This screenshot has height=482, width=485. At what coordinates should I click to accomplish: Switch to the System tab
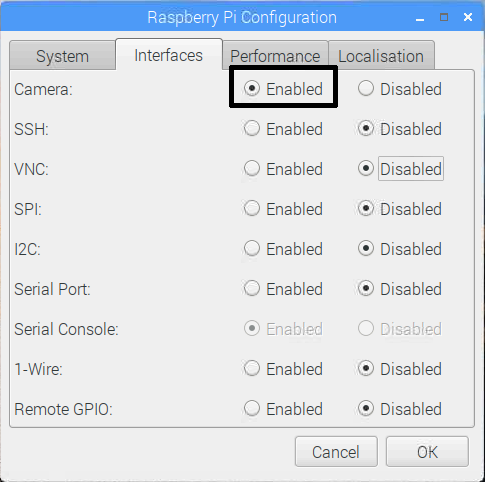click(x=63, y=56)
